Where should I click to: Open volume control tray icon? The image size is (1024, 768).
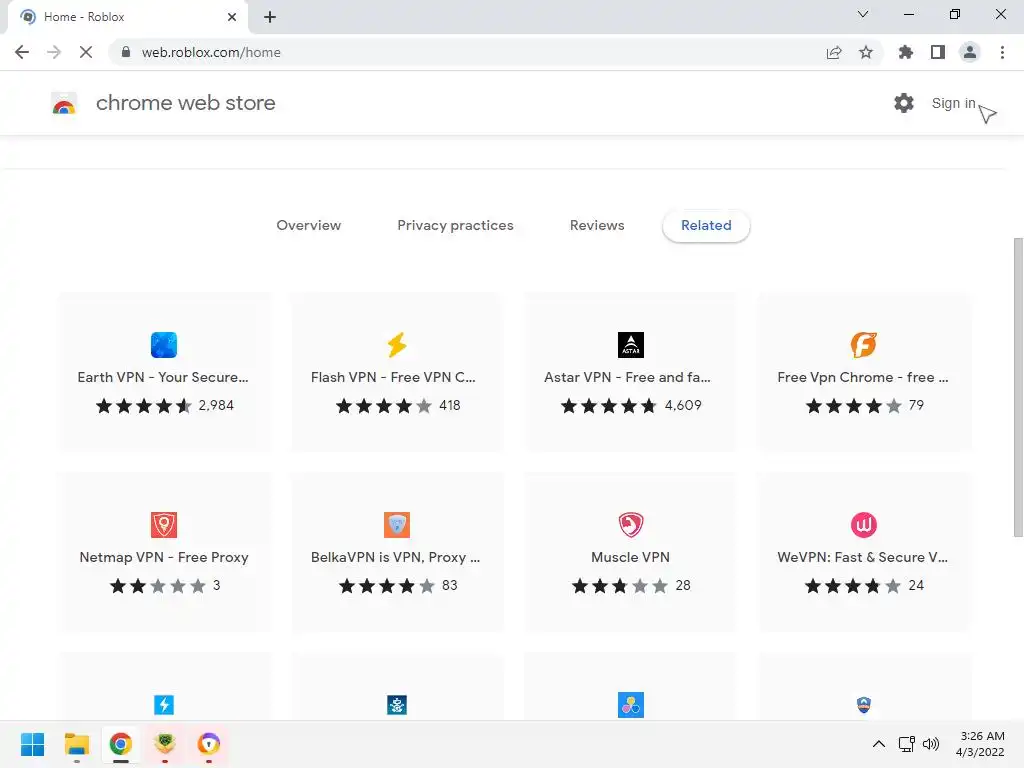(x=931, y=744)
